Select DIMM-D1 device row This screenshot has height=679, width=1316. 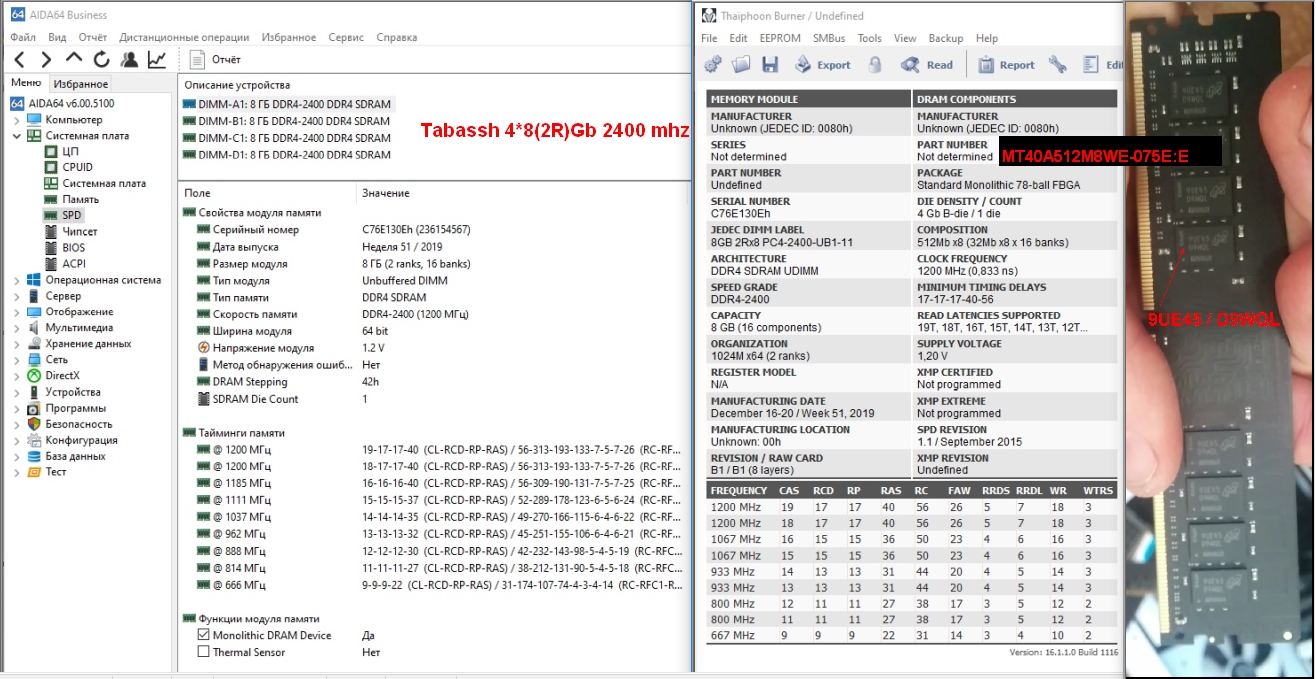(x=287, y=155)
